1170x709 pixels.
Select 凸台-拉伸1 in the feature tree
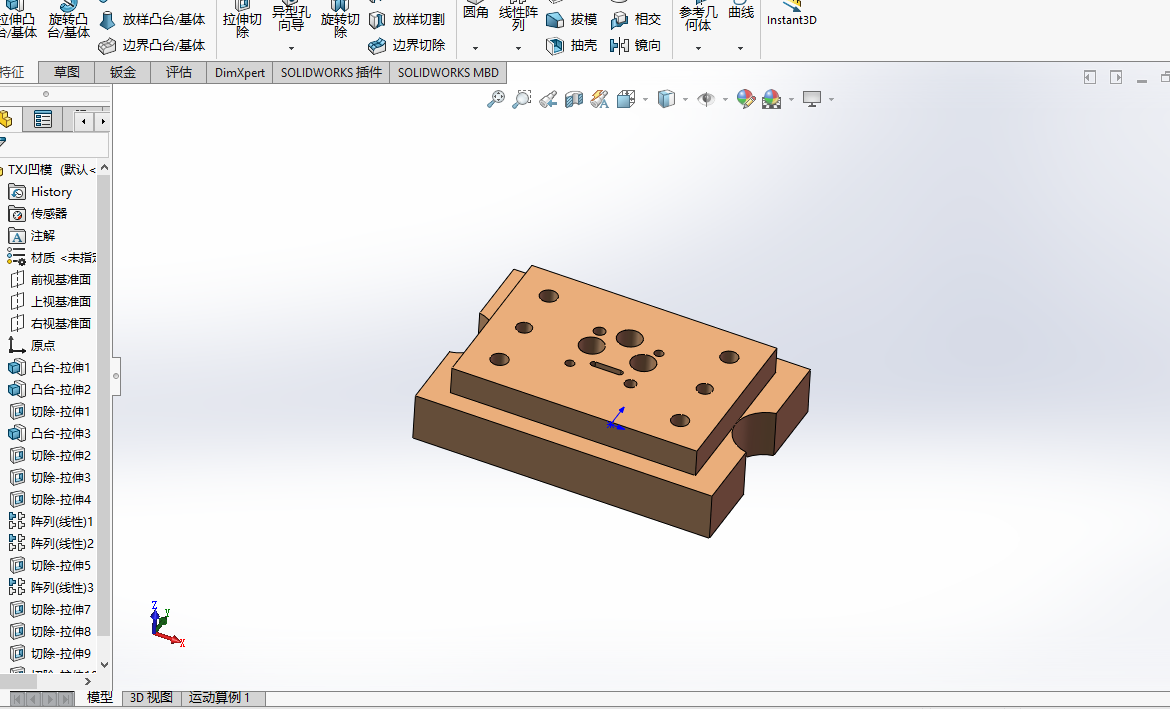[x=60, y=367]
